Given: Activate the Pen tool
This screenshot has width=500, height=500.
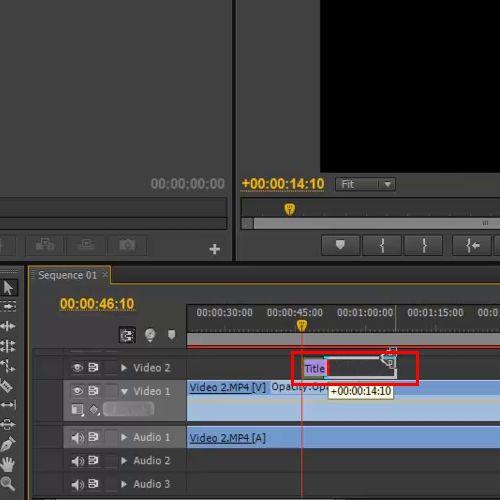Looking at the screenshot, I should click(8, 444).
